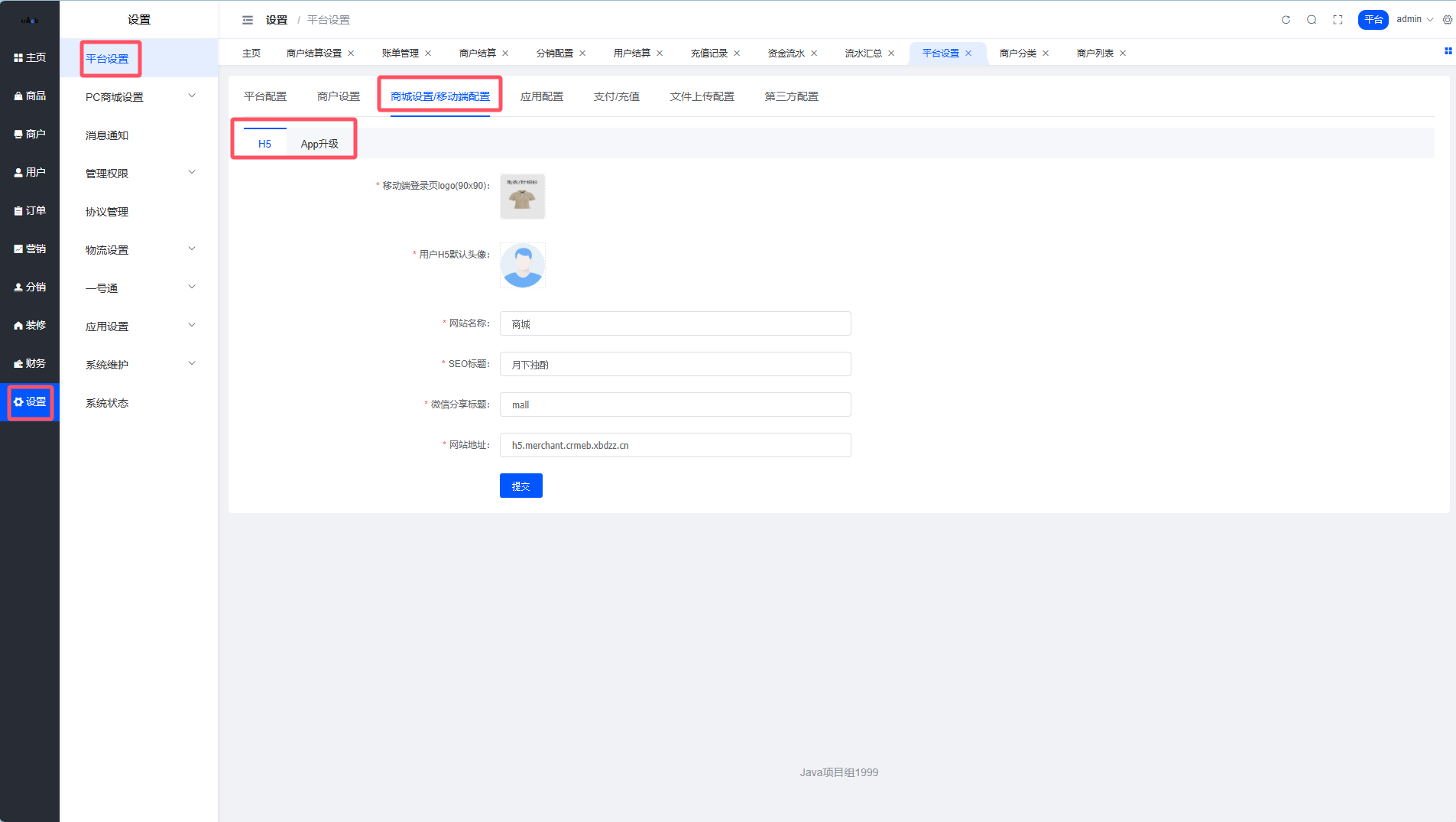Click the refresh icon in top bar
The image size is (1456, 822).
(1286, 20)
